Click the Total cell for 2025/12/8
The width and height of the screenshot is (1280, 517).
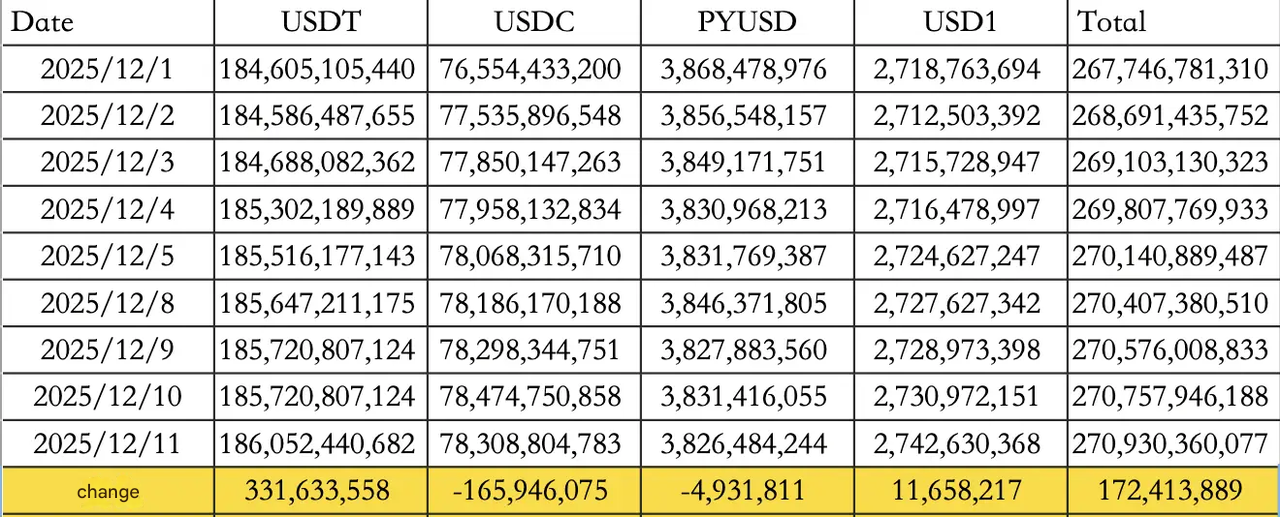click(x=1170, y=303)
